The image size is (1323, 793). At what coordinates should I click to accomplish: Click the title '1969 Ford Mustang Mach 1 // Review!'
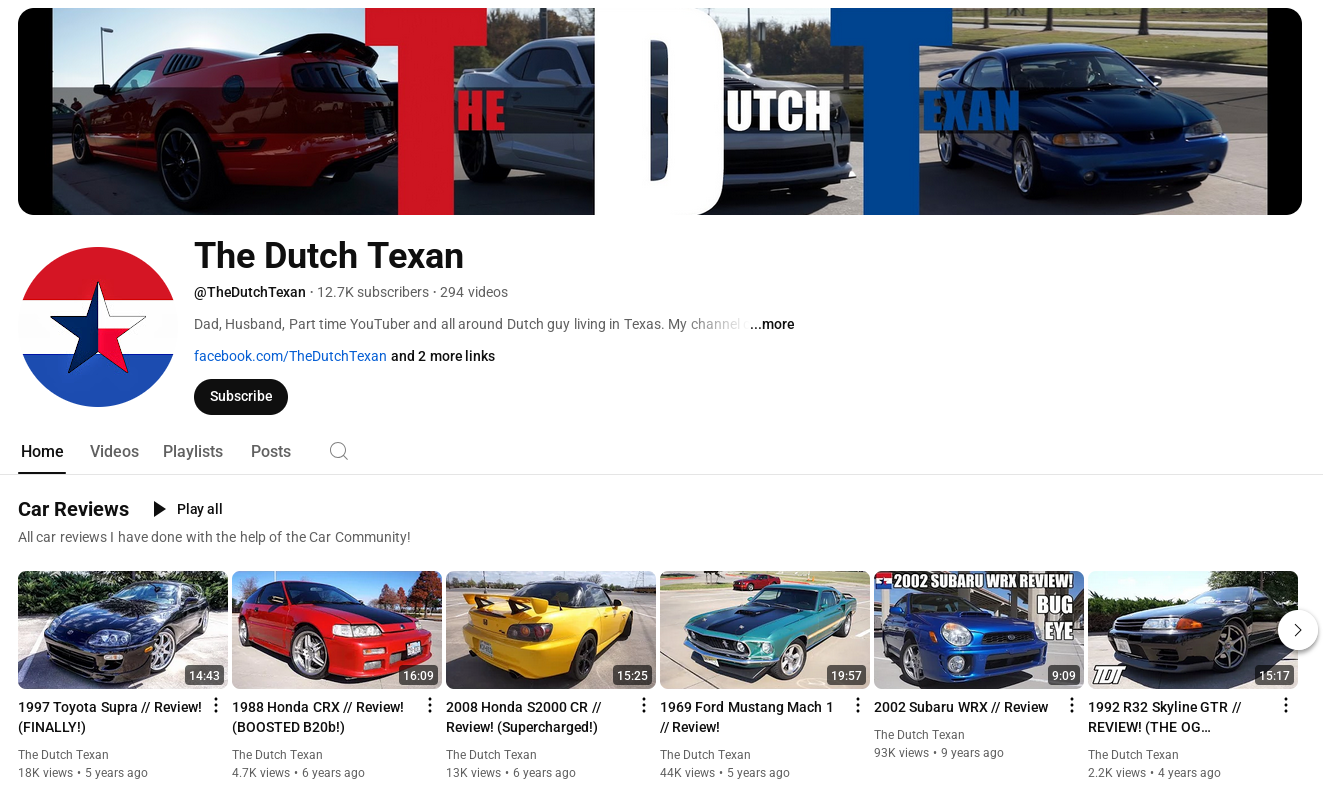point(747,717)
